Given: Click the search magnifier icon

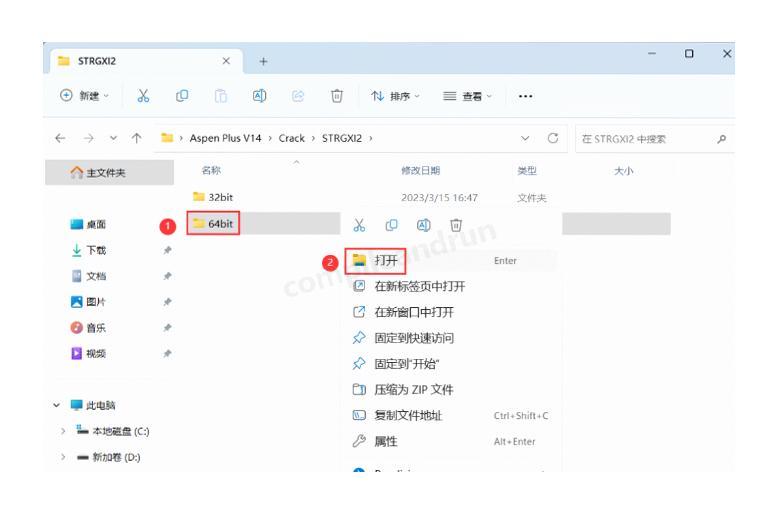Looking at the screenshot, I should tap(721, 139).
